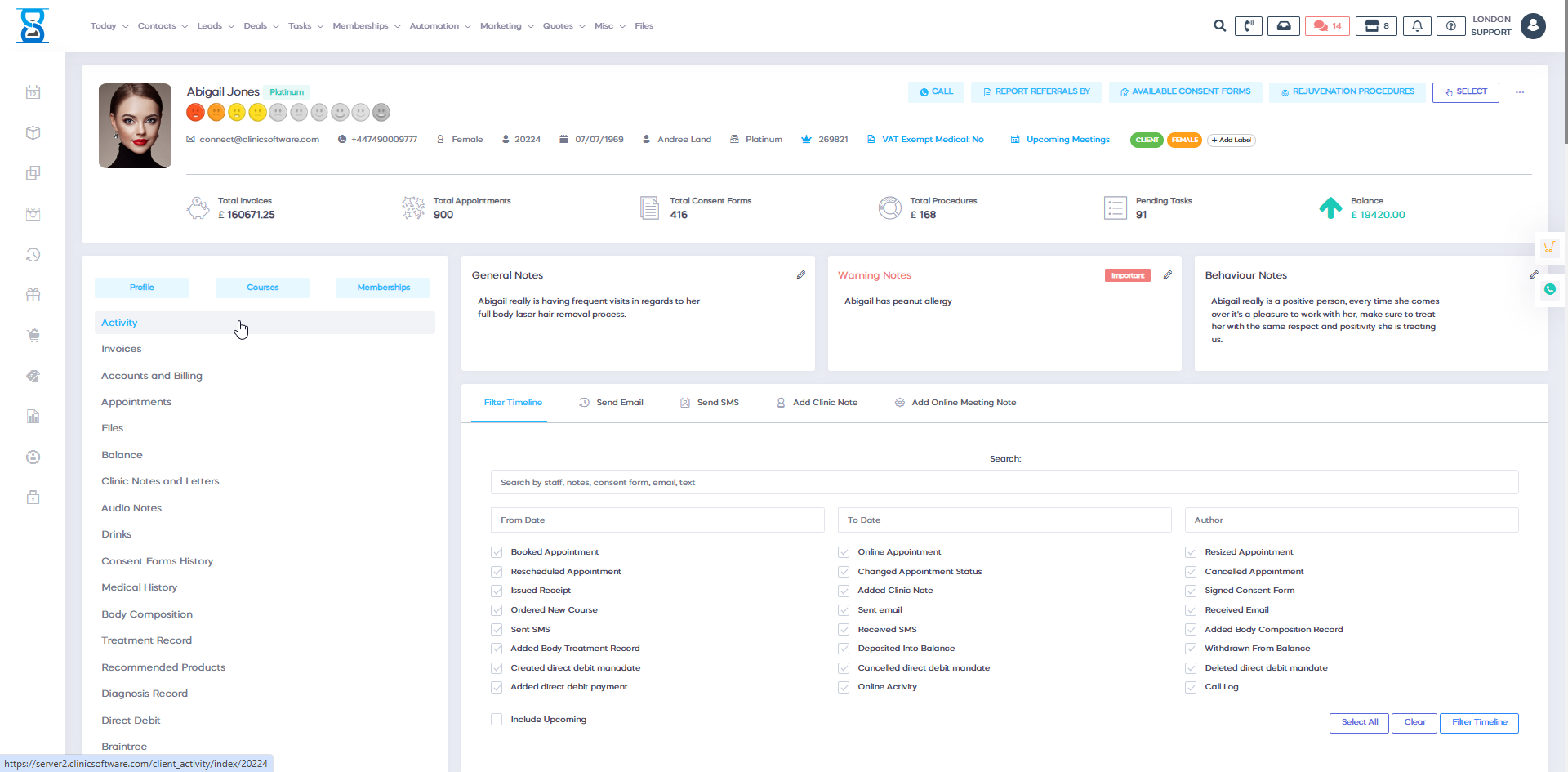The image size is (1568, 772).
Task: Click the help question mark icon
Action: pyautogui.click(x=1450, y=26)
